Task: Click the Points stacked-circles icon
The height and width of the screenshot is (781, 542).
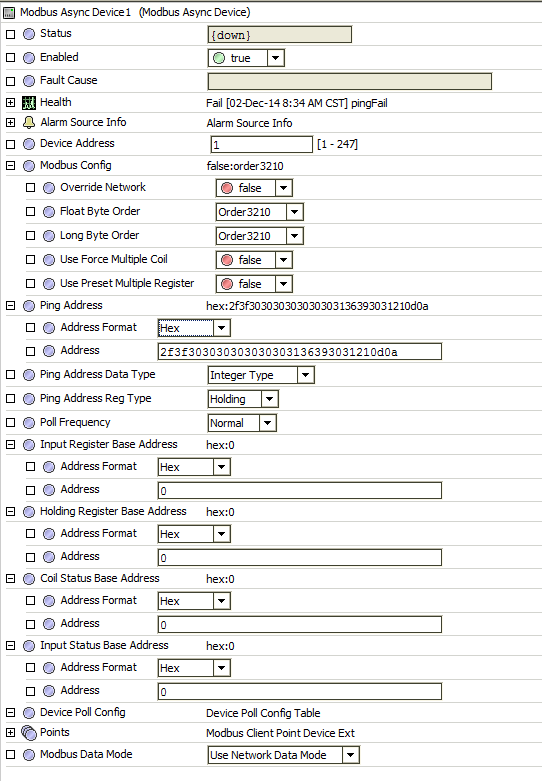Action: tap(29, 733)
